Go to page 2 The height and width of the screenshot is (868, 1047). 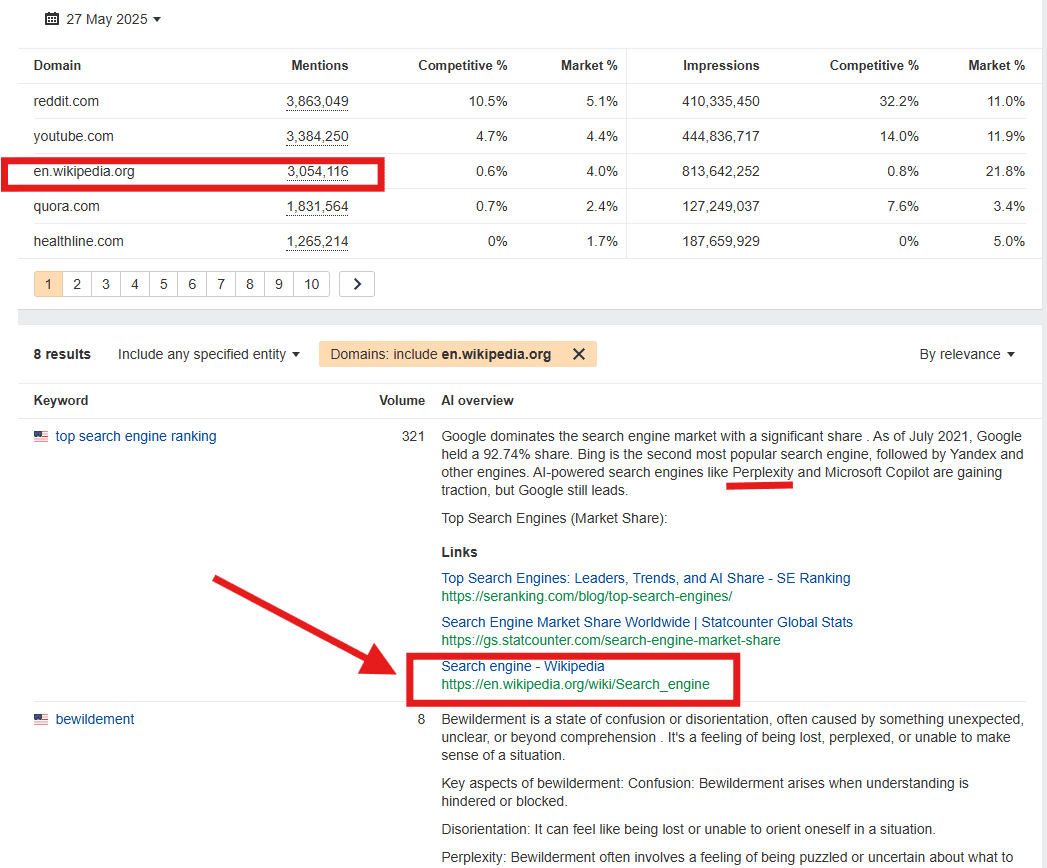click(x=77, y=284)
